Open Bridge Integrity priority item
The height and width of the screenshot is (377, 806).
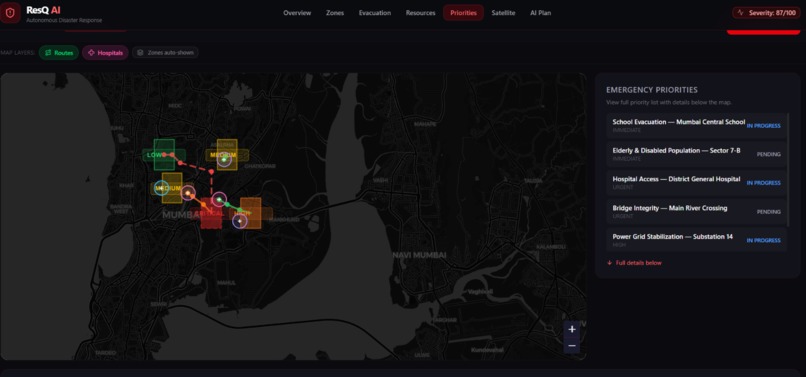click(697, 211)
